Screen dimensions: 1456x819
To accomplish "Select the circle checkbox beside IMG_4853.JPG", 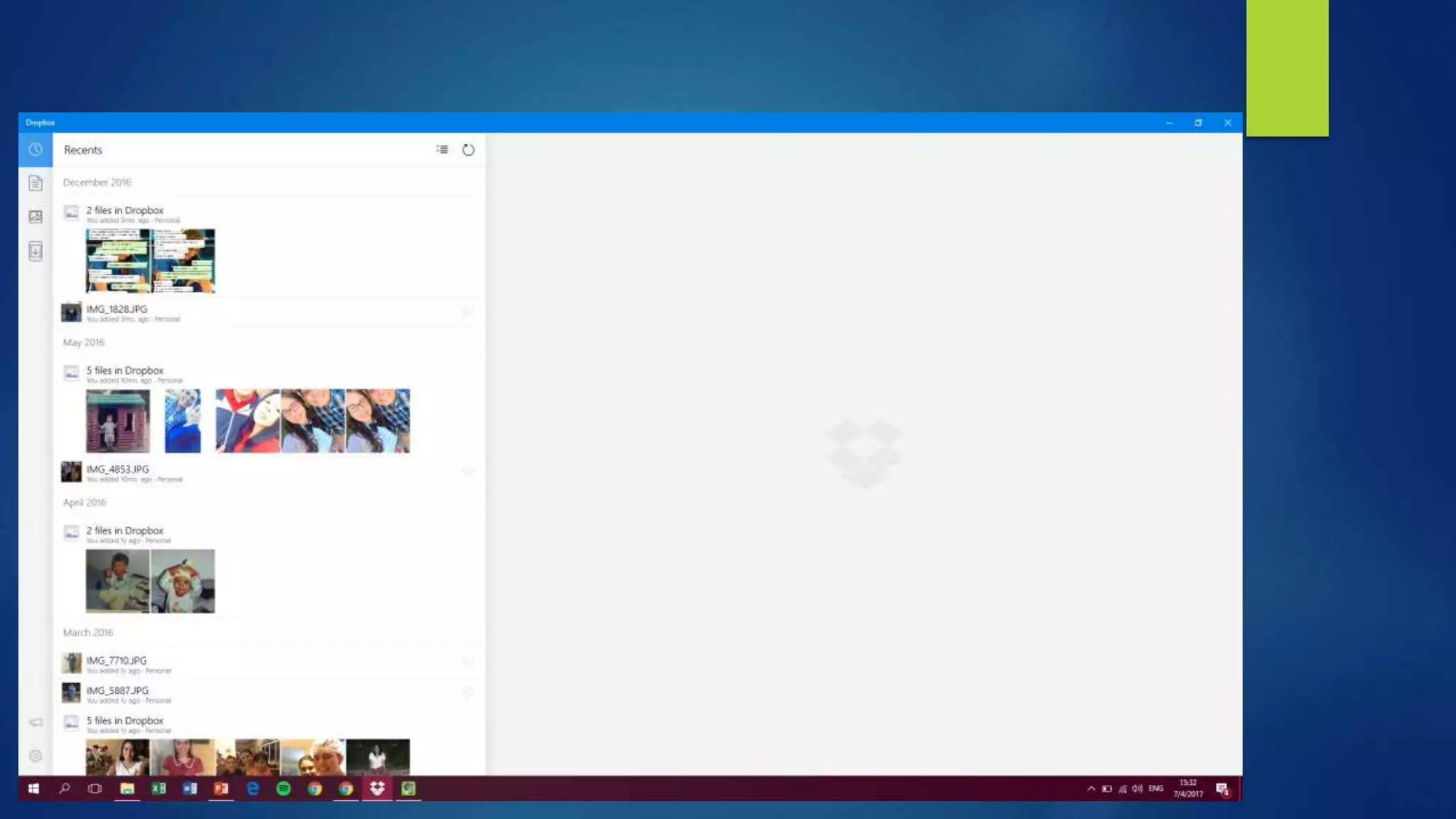I will pyautogui.click(x=467, y=471).
